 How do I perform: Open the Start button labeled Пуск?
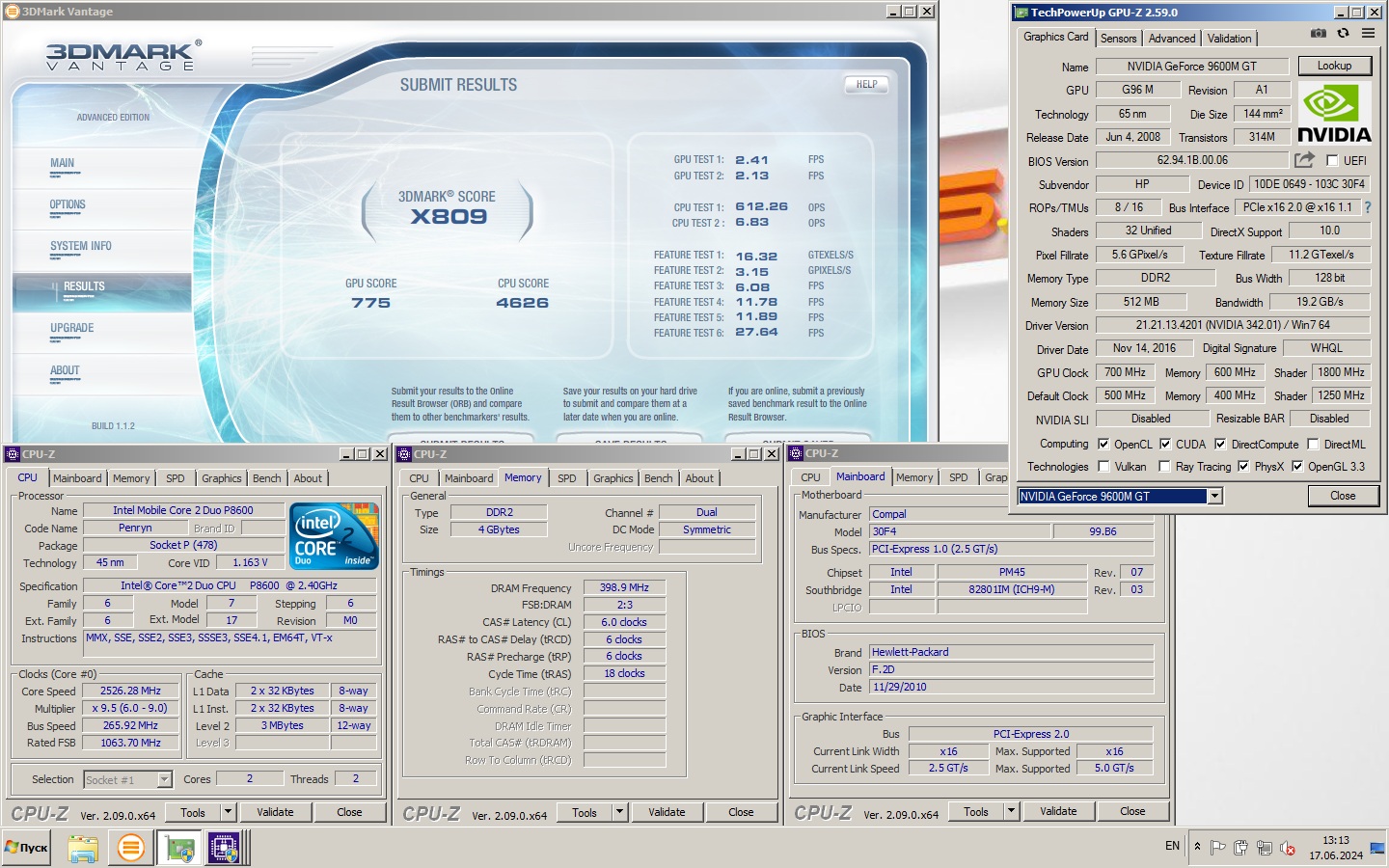point(26,848)
